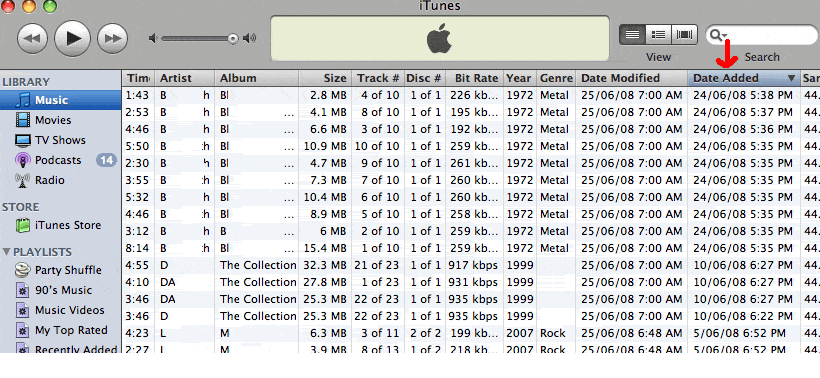Click the 917 kbps bit rate cell
820x378 pixels.
coord(473,265)
